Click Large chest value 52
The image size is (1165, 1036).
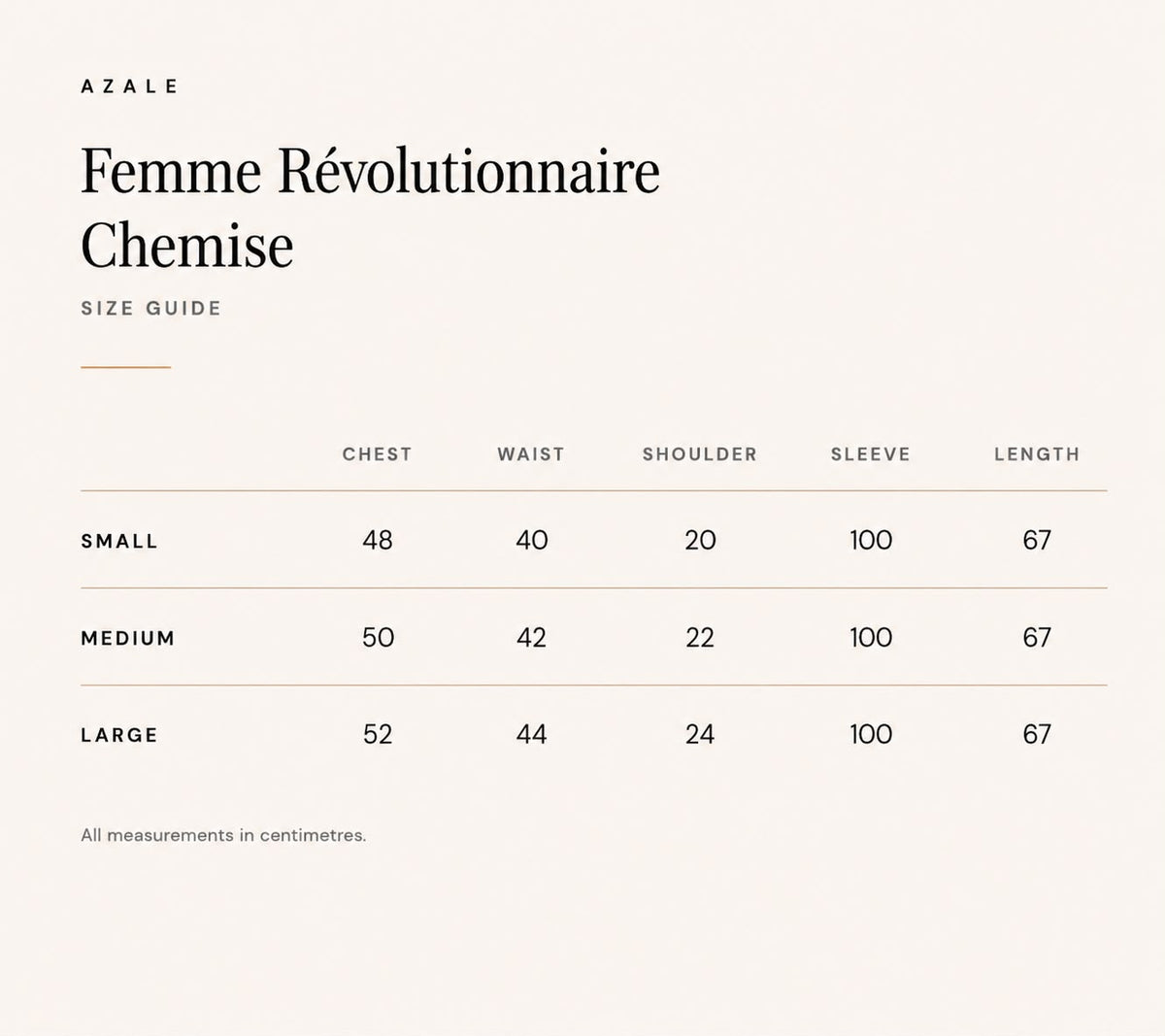point(378,734)
